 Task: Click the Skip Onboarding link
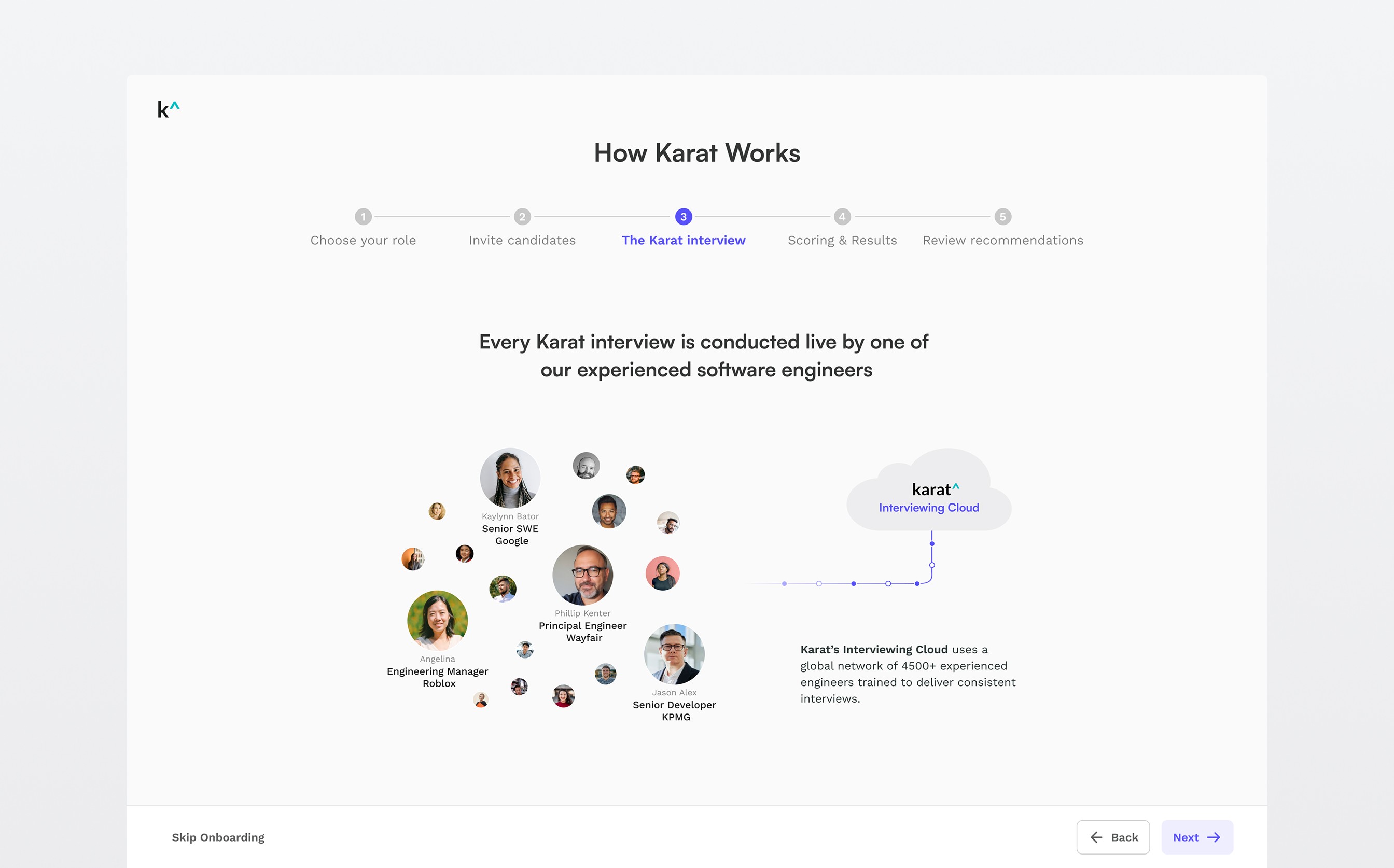coord(218,837)
